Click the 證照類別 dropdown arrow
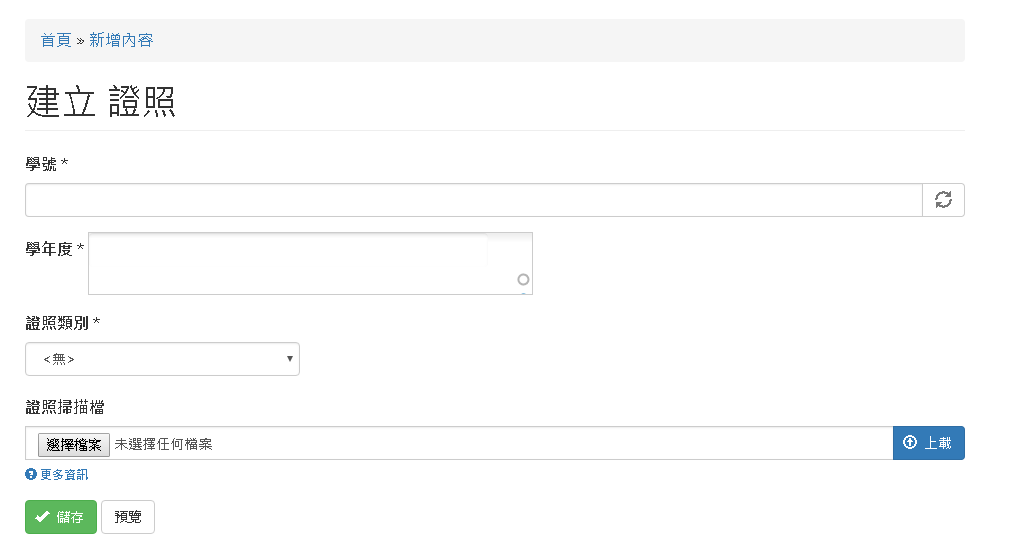Image resolution: width=1009 pixels, height=547 pixels. 289,358
